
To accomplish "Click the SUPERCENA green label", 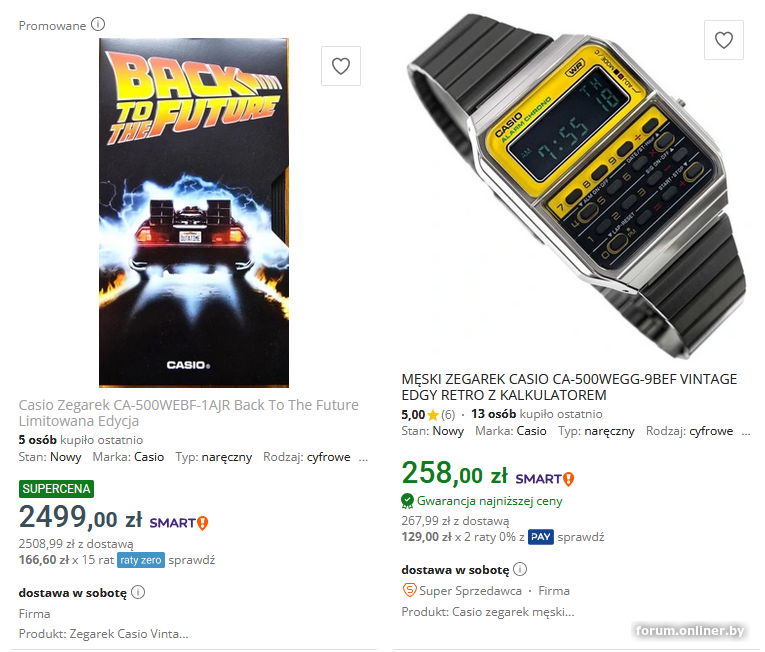I will point(56,489).
